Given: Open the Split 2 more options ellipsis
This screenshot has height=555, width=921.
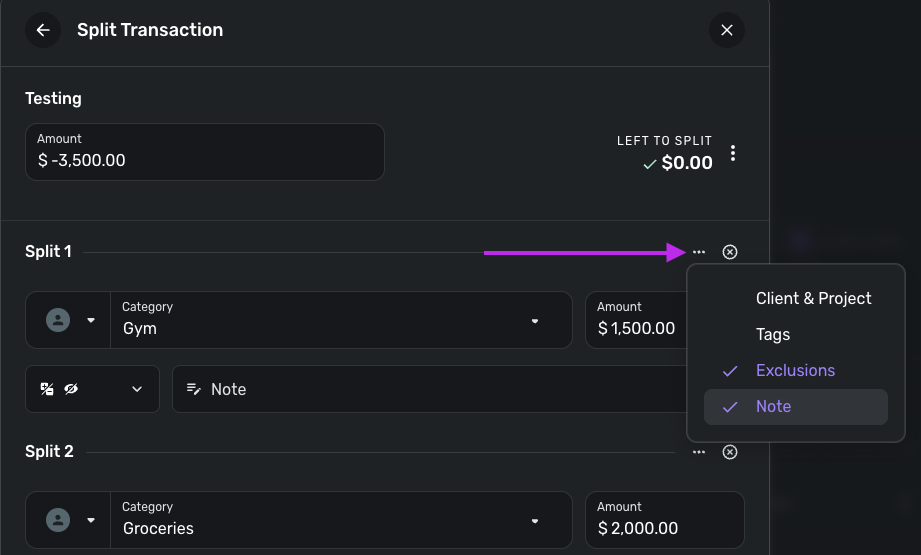Looking at the screenshot, I should pyautogui.click(x=699, y=452).
